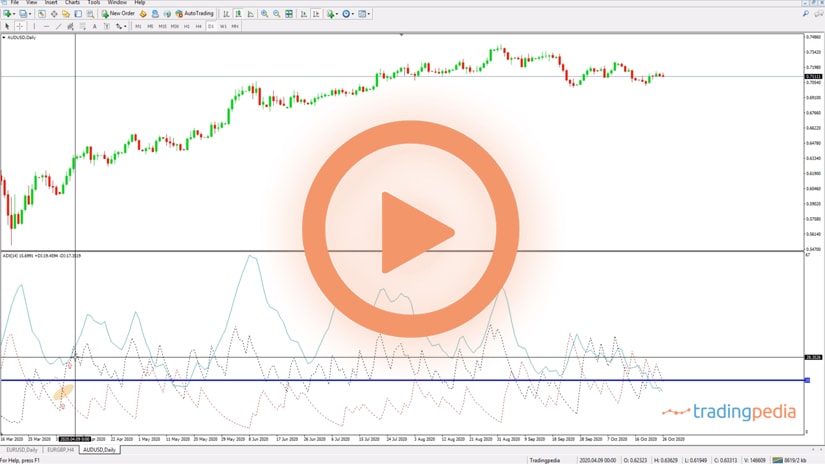Click the Tradingpedia status bar entry
The width and height of the screenshot is (825, 464).
[545, 460]
